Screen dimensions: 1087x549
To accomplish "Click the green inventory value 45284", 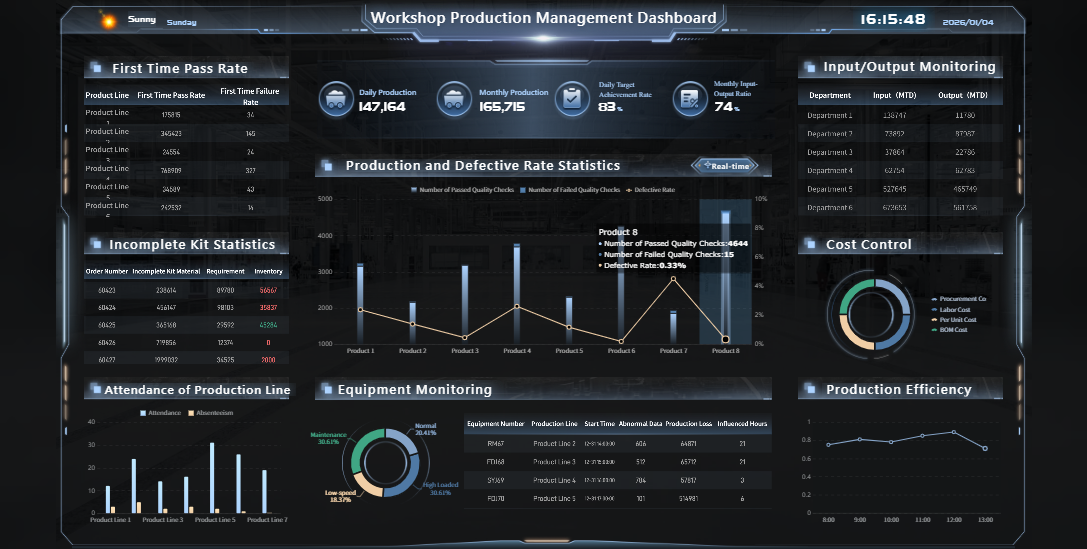I will [268, 324].
